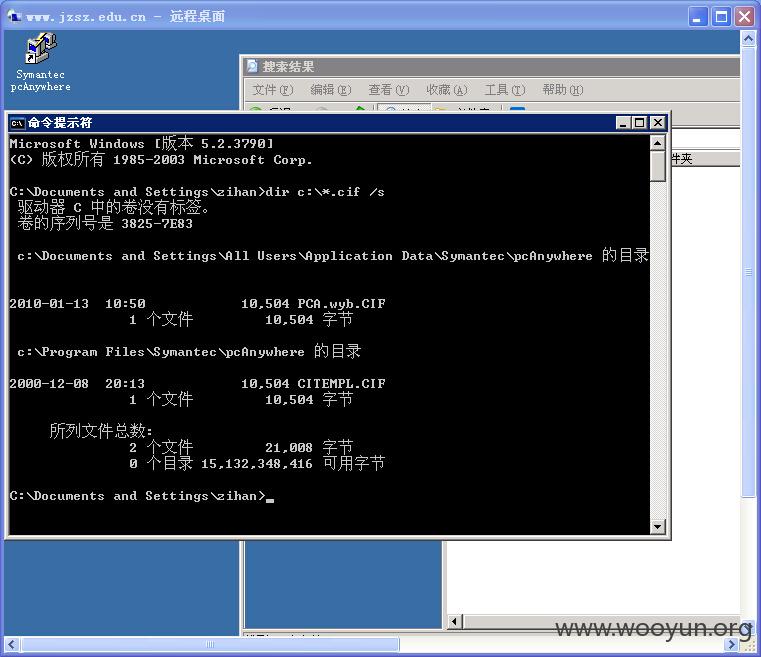Click the command prompt vertical scrollbar thumb
This screenshot has width=761, height=657.
(x=658, y=165)
